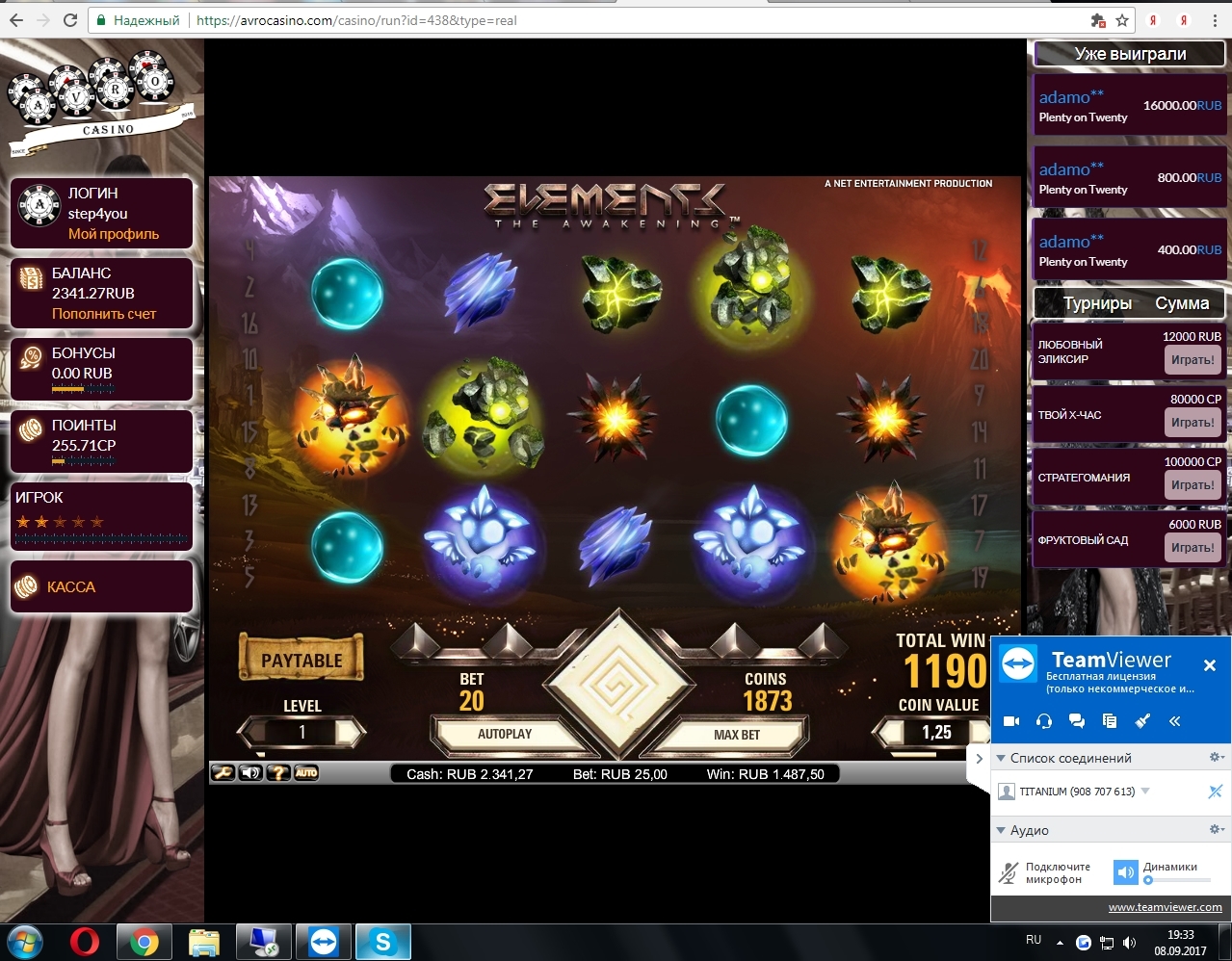Collapse TeamViewer panel double-chevron icon
The width and height of the screenshot is (1232, 961).
[x=1175, y=720]
